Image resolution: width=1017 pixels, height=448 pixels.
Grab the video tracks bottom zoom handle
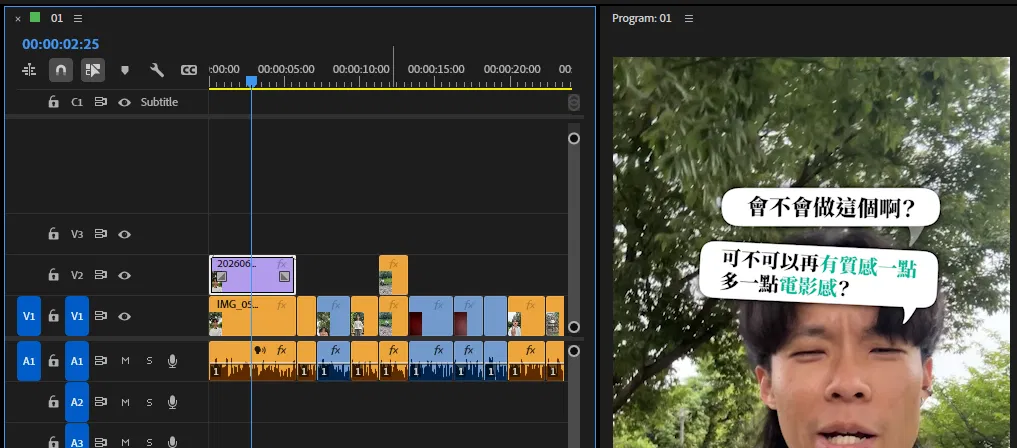point(574,327)
